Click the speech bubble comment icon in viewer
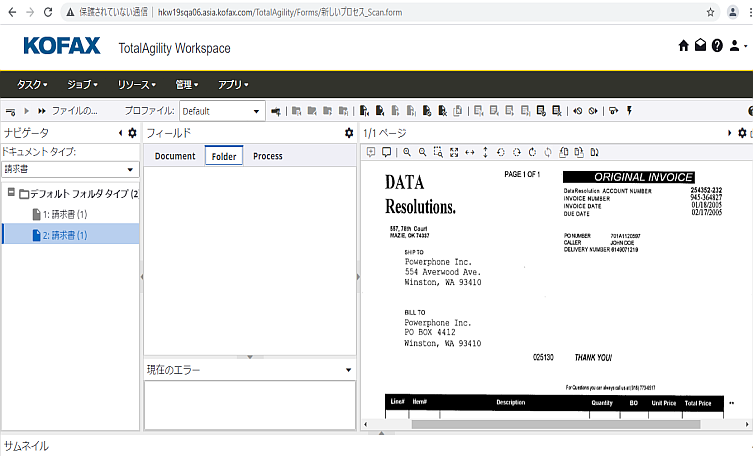 (x=386, y=152)
